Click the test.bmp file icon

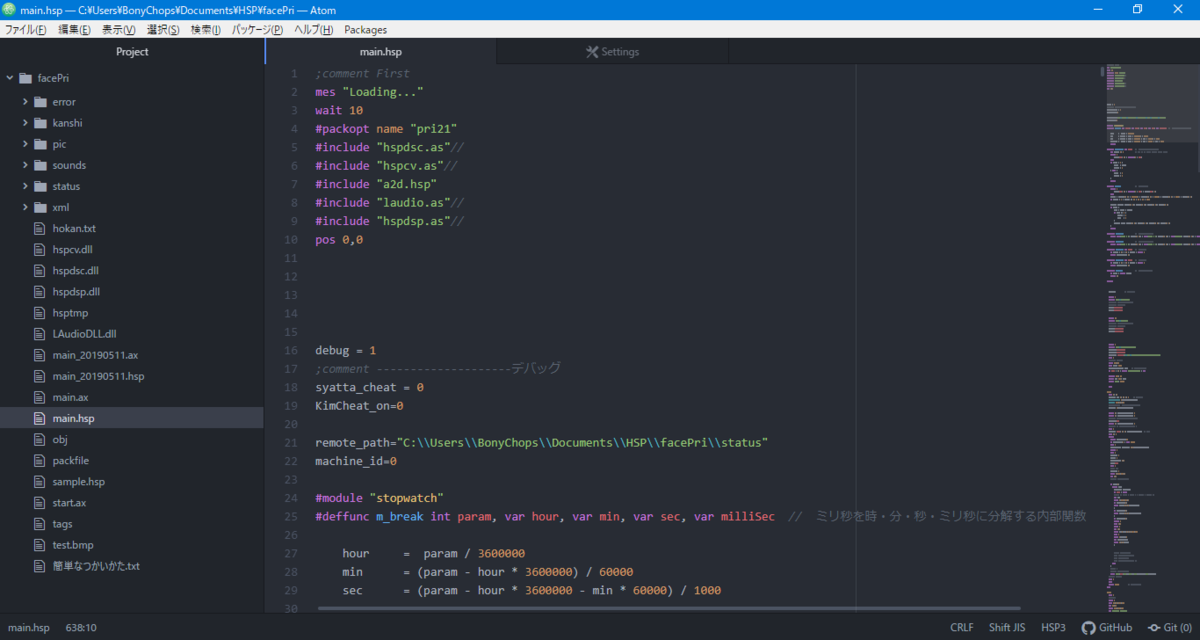[40, 544]
